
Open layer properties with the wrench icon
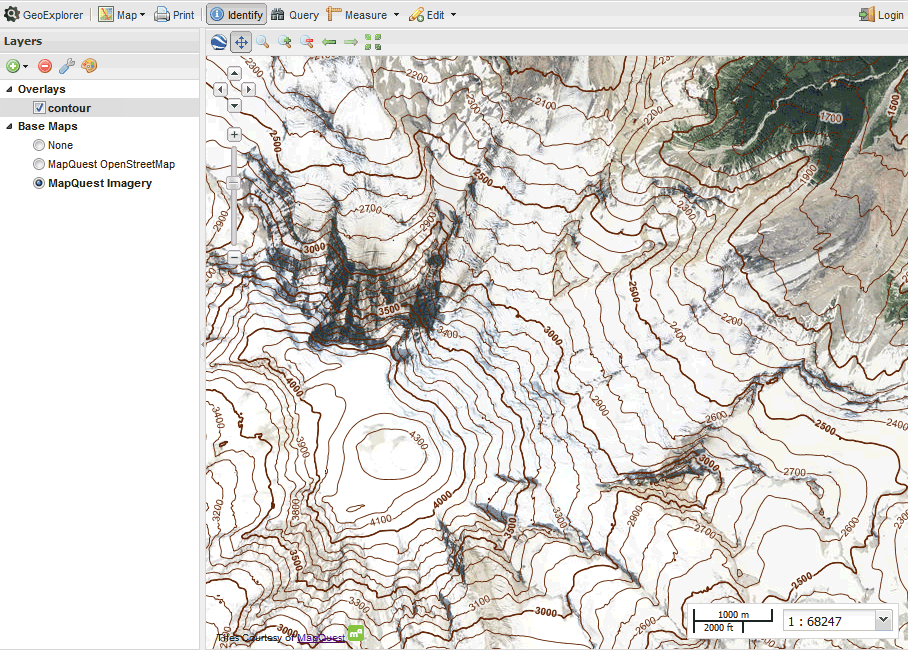[66, 64]
